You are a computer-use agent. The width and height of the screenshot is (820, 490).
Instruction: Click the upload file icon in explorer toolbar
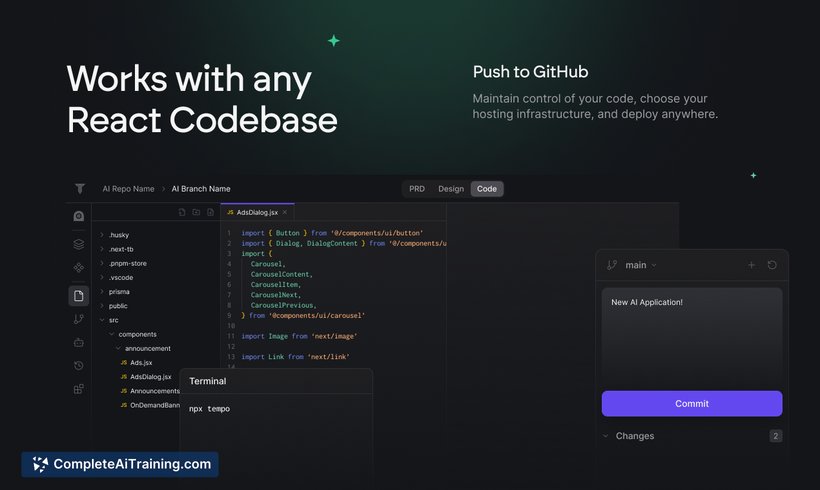click(210, 212)
